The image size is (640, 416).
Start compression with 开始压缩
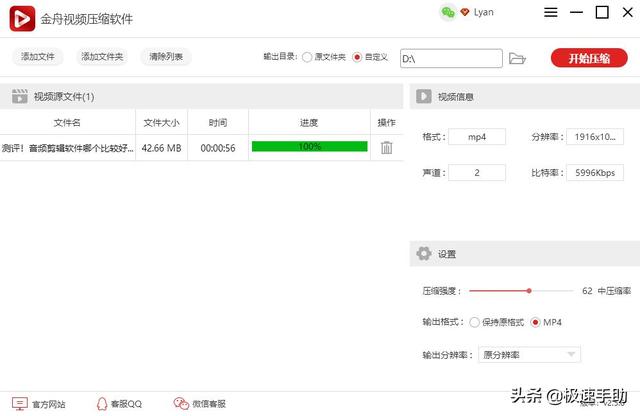click(x=589, y=58)
